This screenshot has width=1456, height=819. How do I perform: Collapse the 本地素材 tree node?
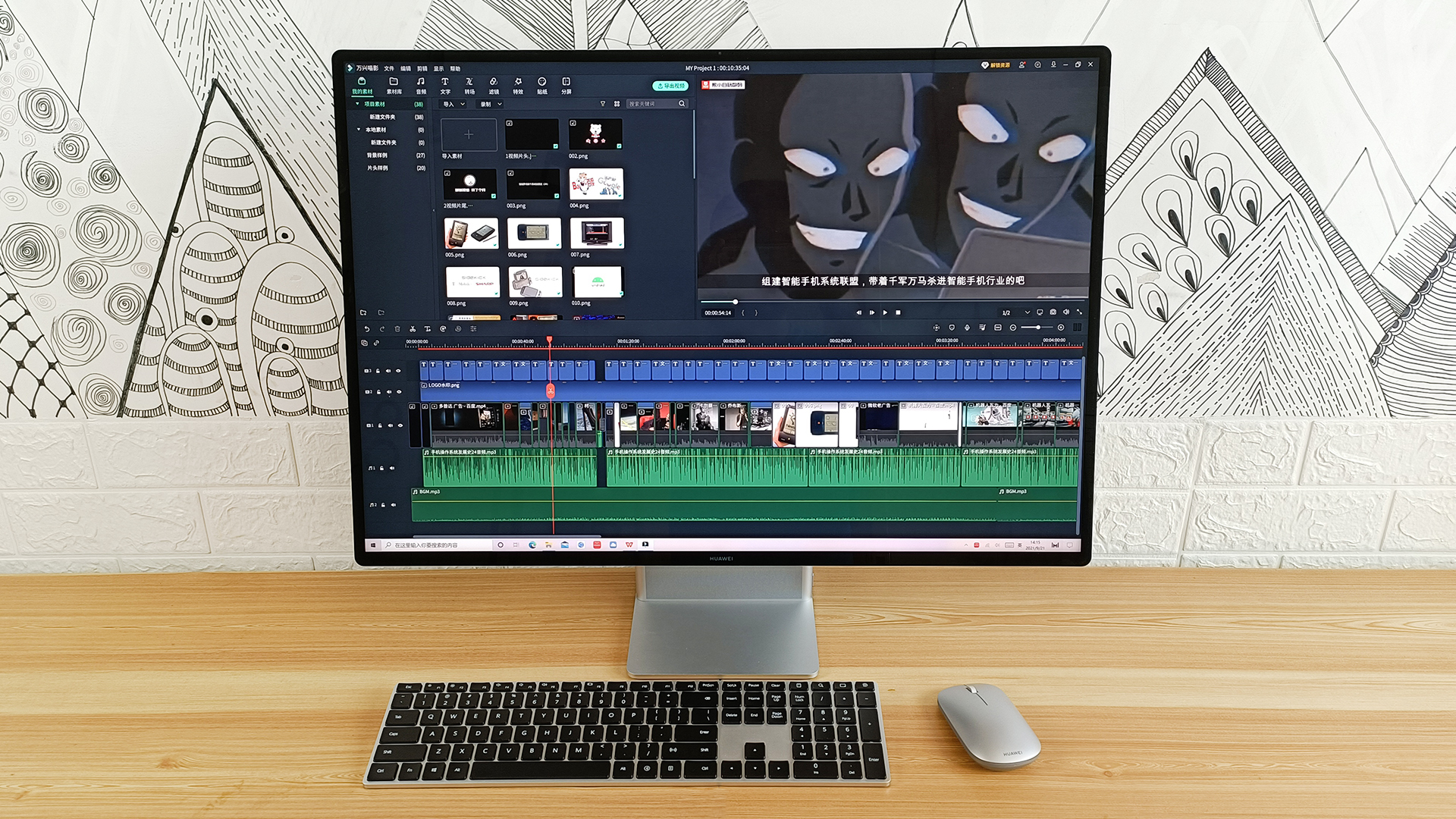point(359,130)
